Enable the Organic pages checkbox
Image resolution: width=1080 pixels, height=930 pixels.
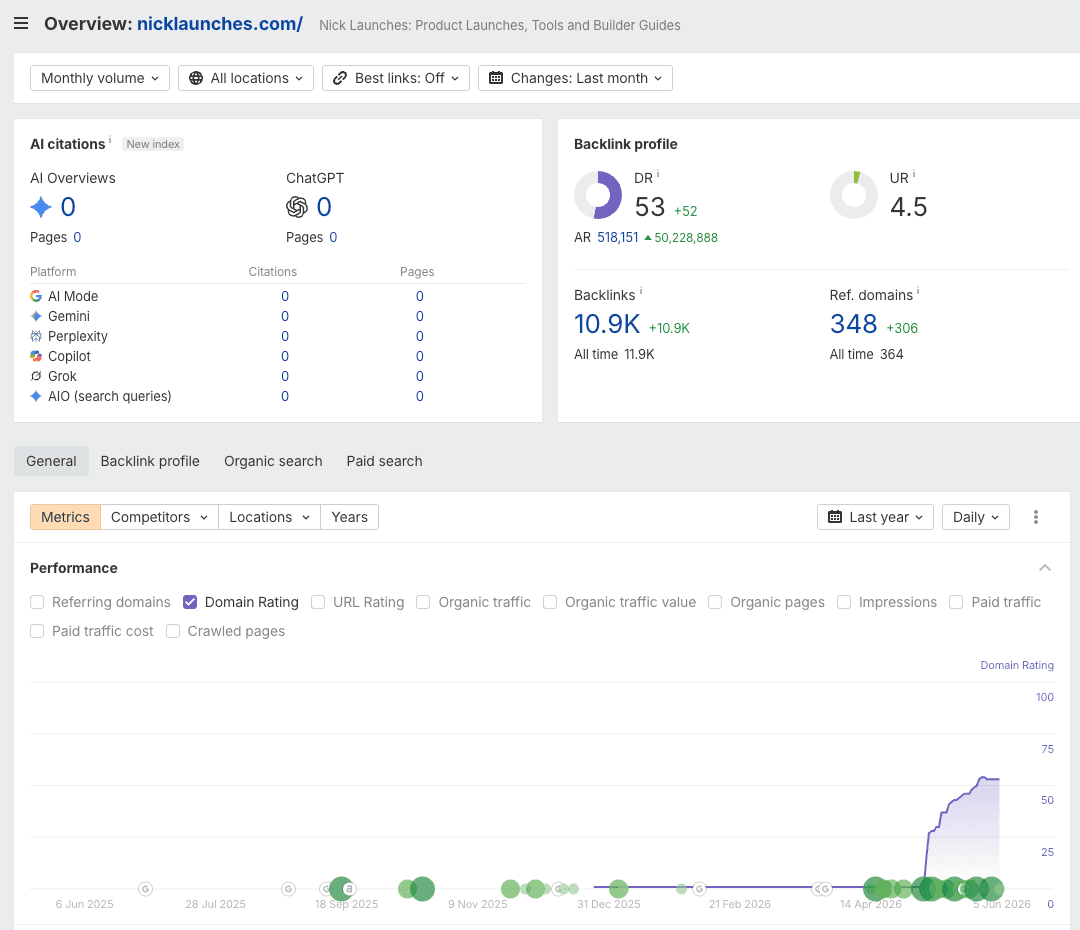tap(716, 602)
